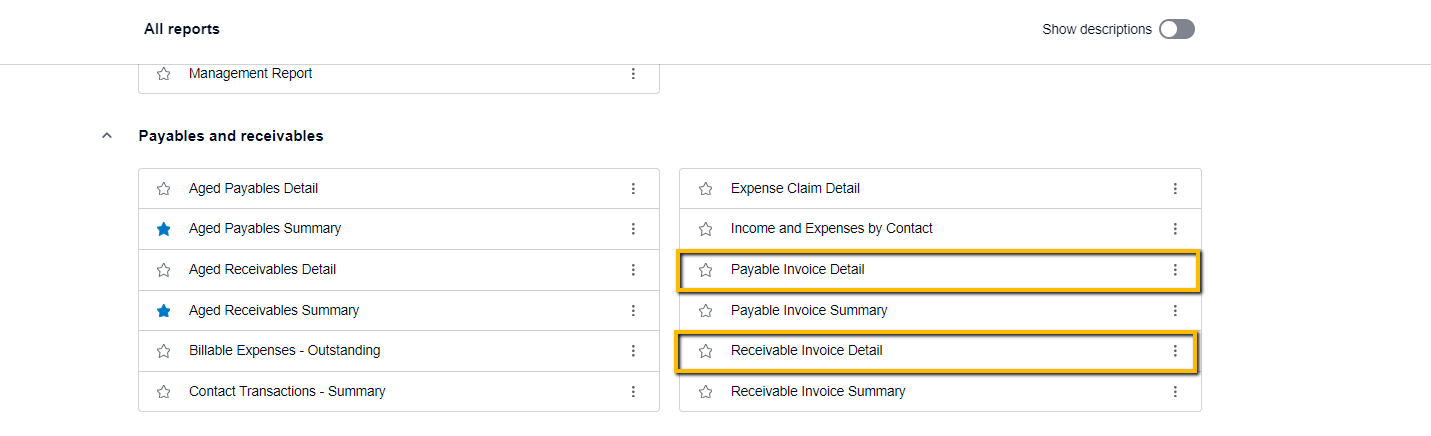This screenshot has width=1431, height=436.
Task: Click the Payables and receivables heading
Action: (x=230, y=136)
